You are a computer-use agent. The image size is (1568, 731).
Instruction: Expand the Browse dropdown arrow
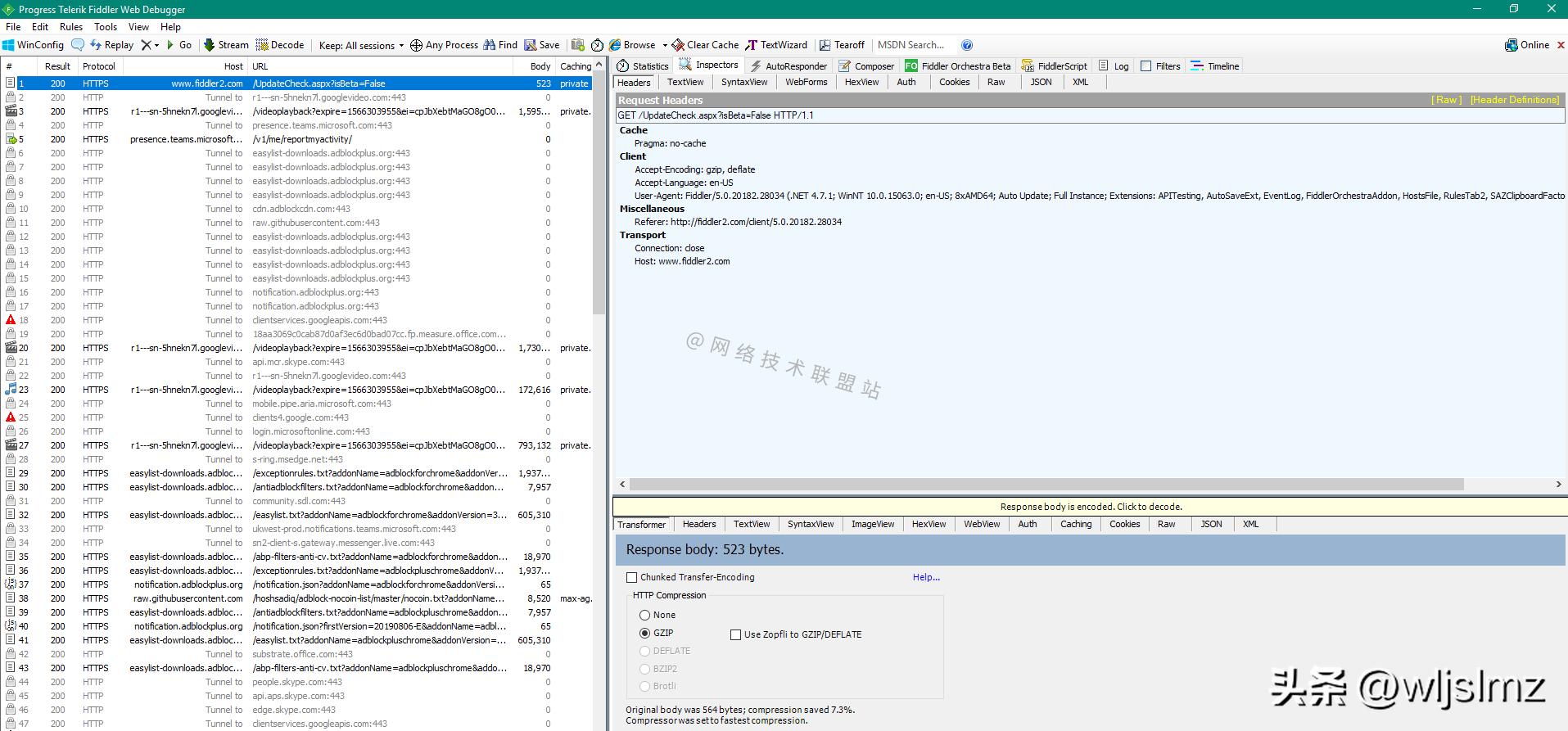(665, 46)
